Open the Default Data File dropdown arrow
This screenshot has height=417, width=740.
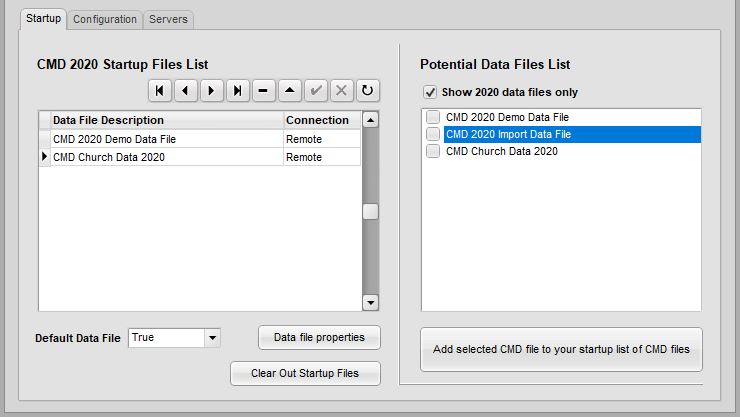[x=212, y=338]
